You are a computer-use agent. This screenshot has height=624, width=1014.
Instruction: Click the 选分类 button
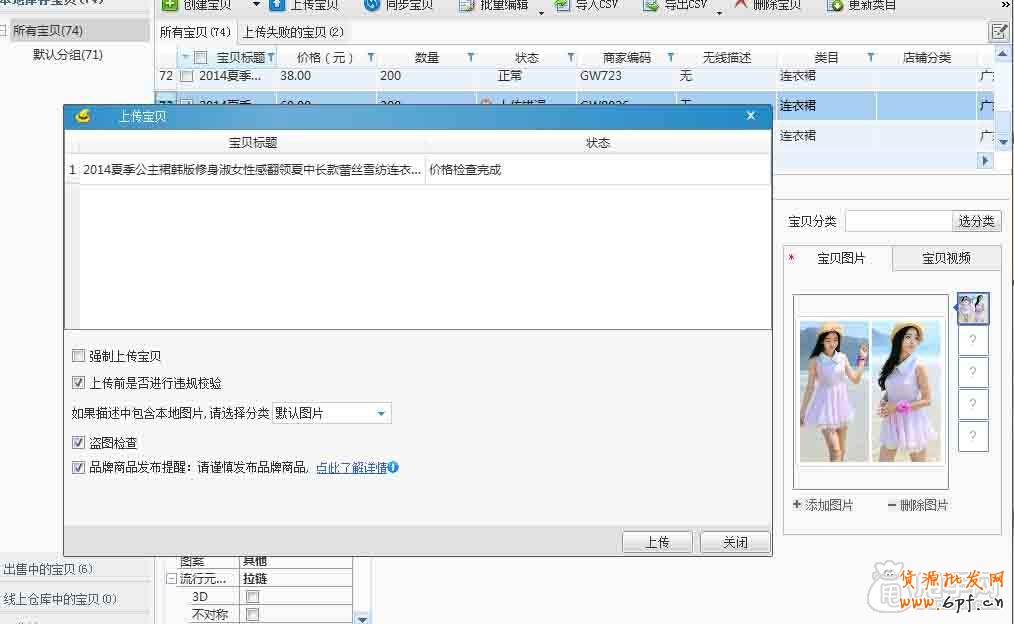pyautogui.click(x=976, y=221)
